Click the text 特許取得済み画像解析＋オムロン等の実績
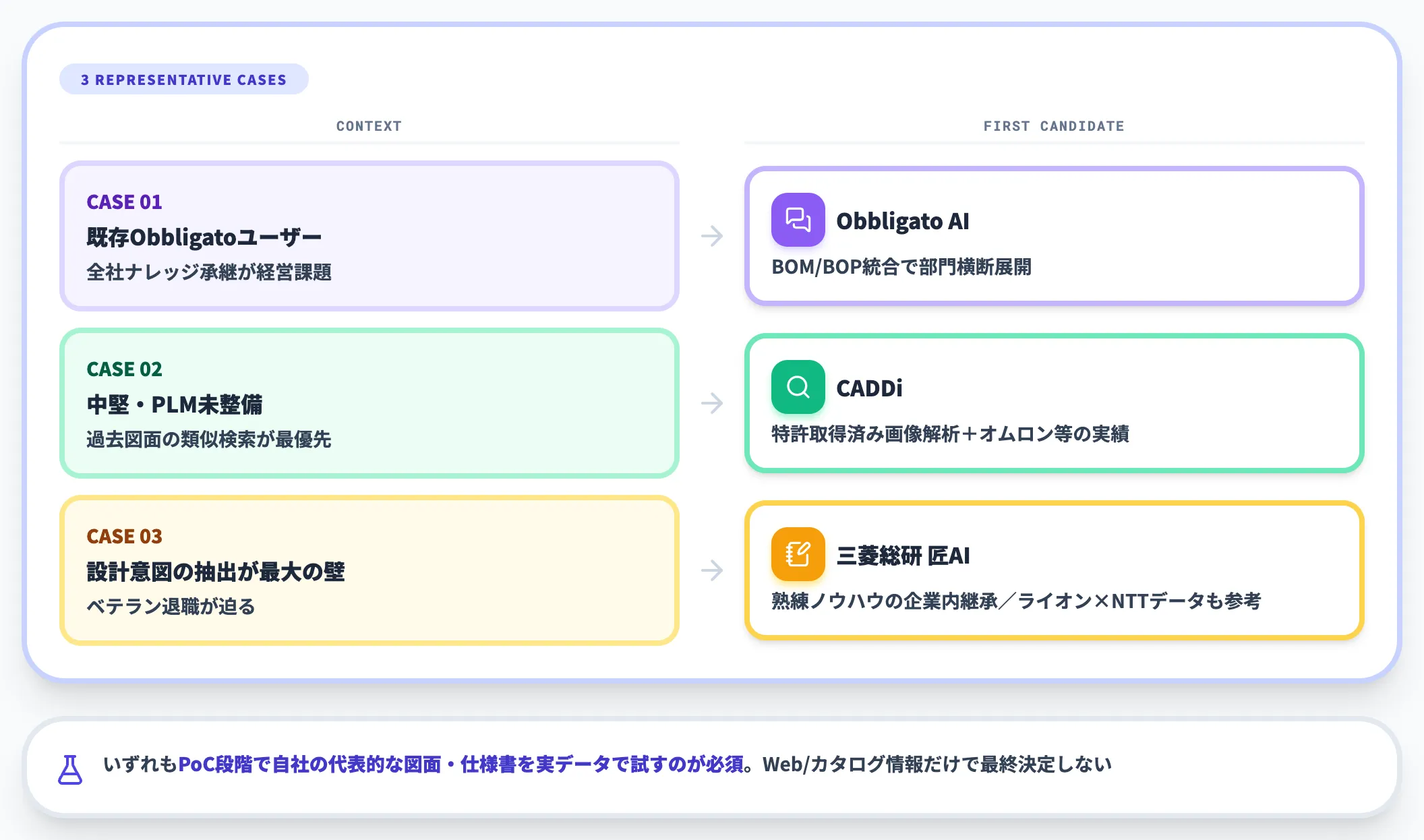Viewport: 1424px width, 840px height. pyautogui.click(x=950, y=434)
